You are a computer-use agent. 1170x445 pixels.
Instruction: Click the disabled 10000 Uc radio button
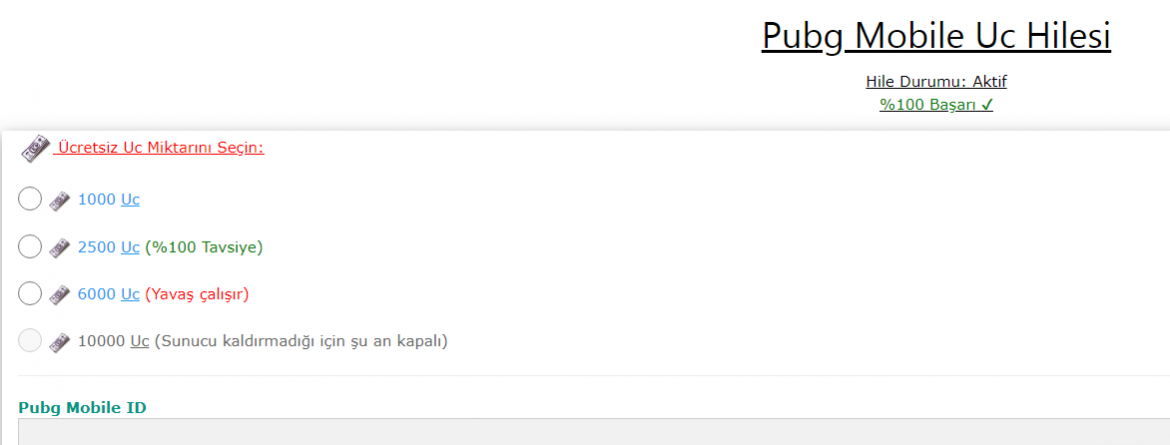pos(30,340)
